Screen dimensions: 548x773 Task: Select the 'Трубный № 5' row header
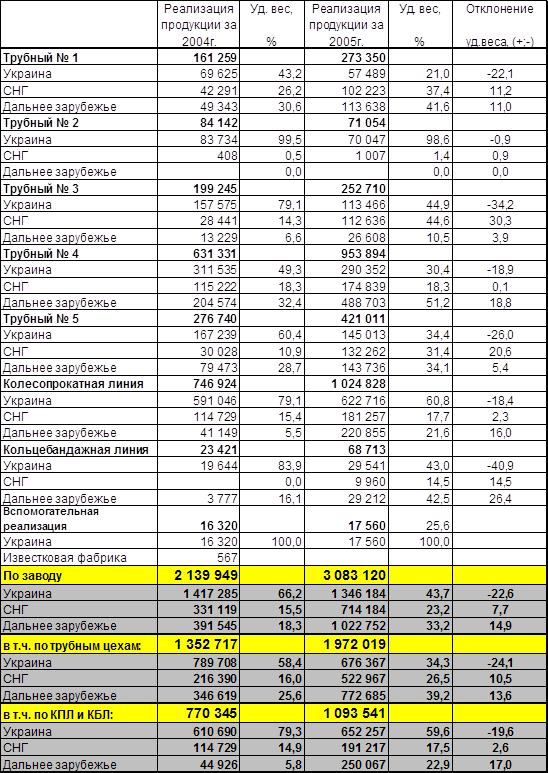[x=79, y=319]
